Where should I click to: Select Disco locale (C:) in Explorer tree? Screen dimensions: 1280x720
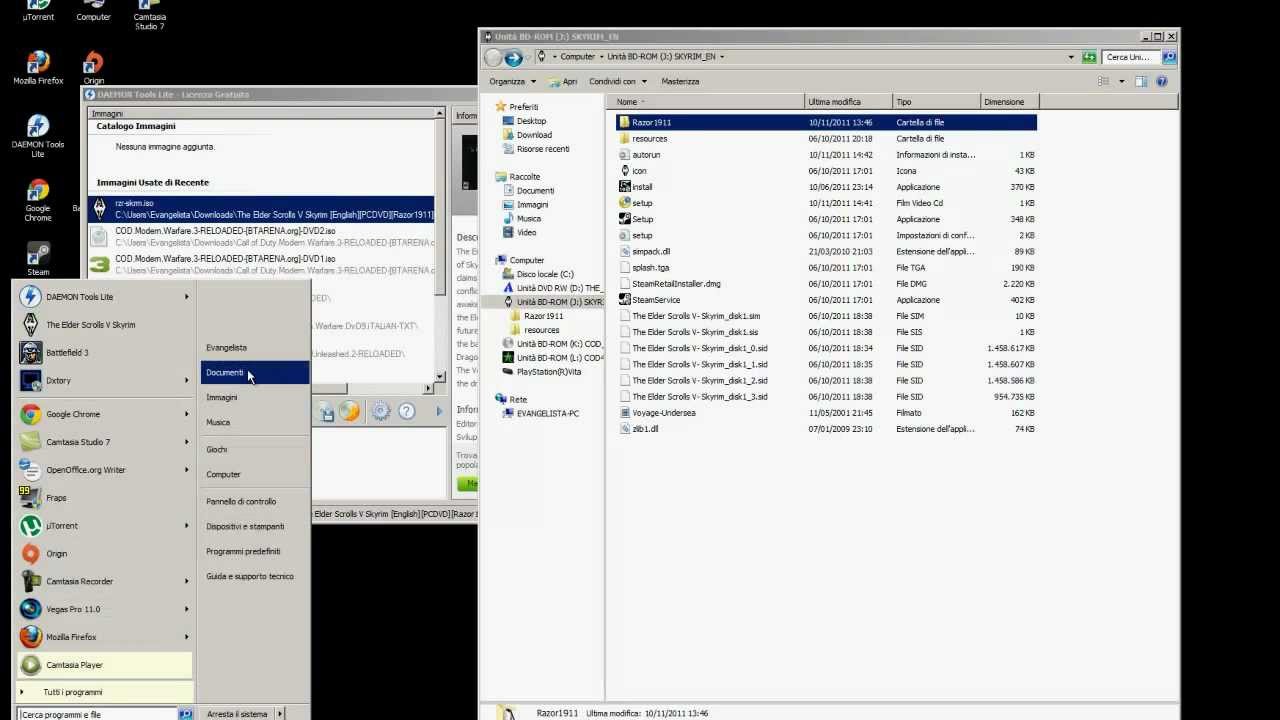545,274
